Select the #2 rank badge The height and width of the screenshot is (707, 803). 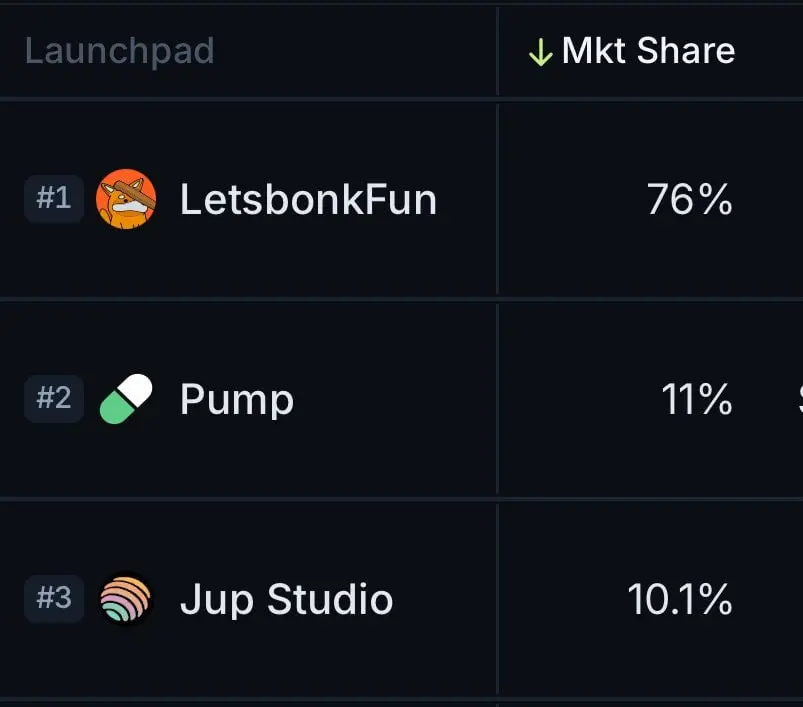tap(54, 399)
